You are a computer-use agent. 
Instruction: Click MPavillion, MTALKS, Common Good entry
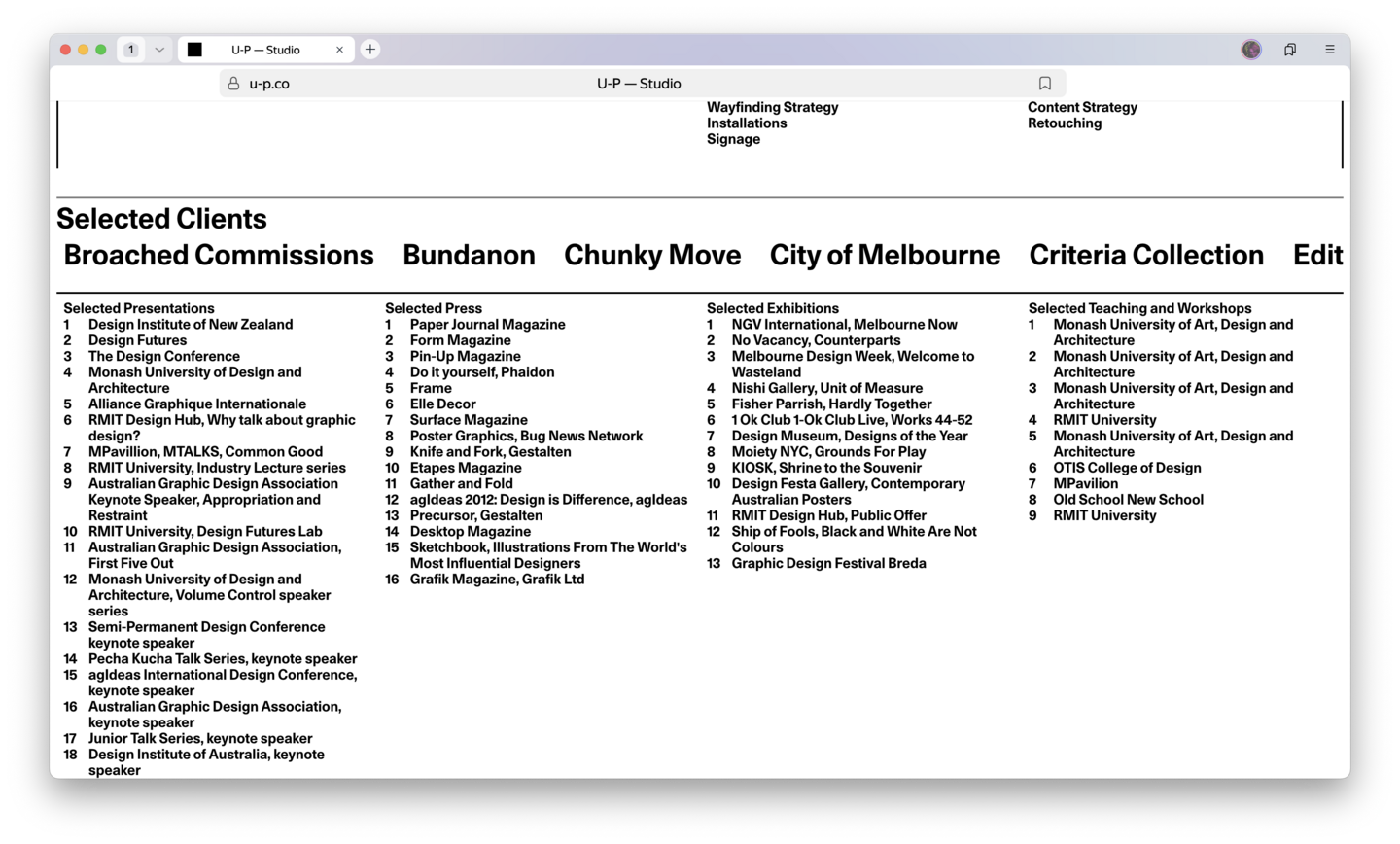pos(205,452)
